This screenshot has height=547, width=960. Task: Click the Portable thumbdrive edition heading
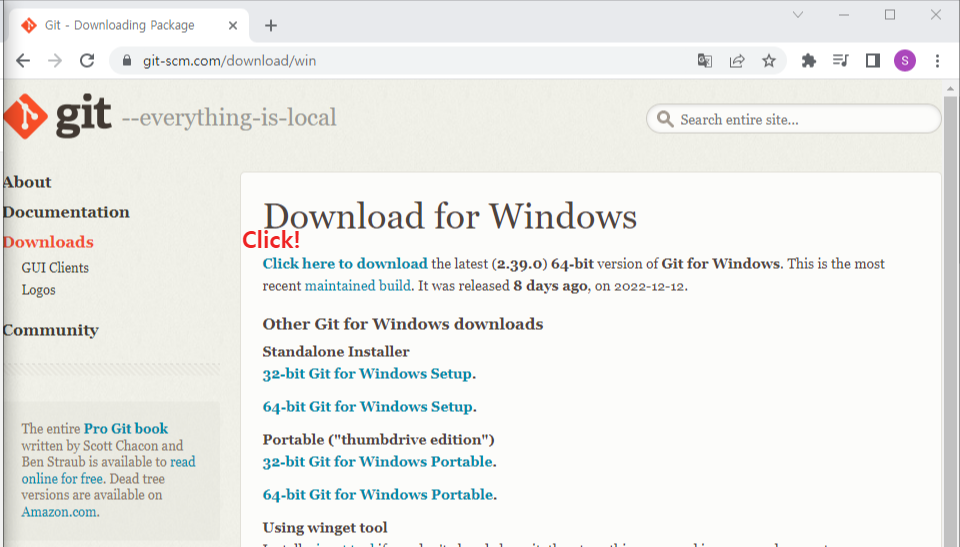378,439
